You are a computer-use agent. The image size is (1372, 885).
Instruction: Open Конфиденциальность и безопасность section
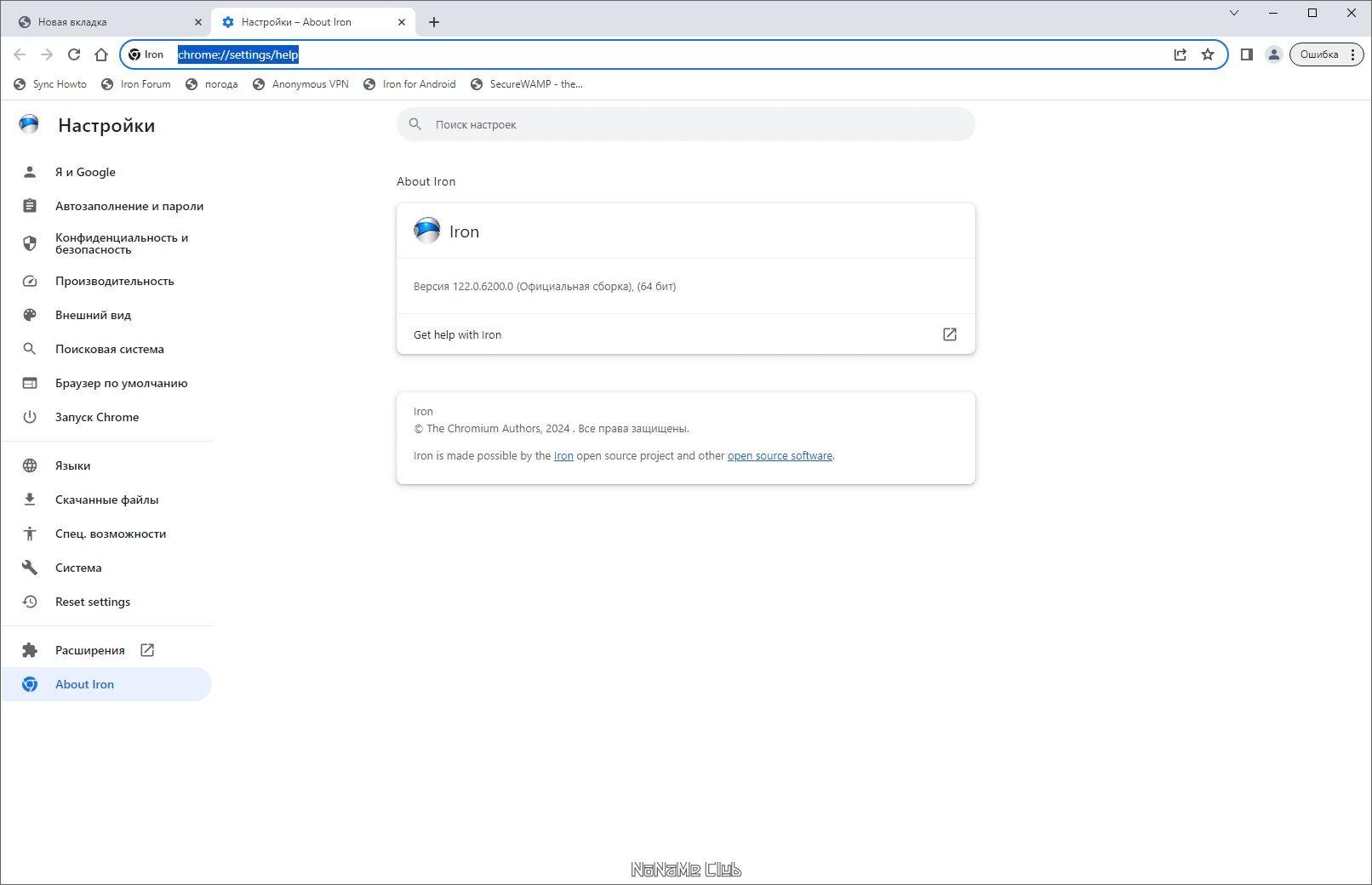coord(106,243)
